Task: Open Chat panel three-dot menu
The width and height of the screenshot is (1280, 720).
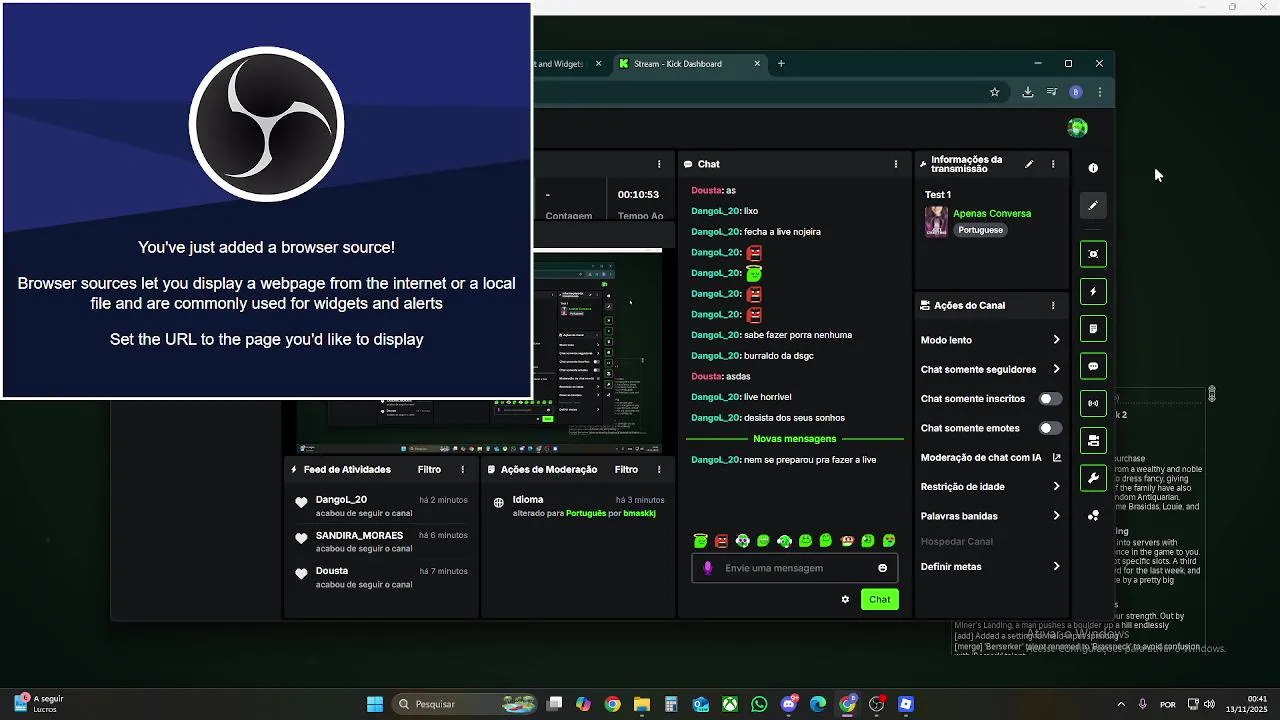Action: pyautogui.click(x=896, y=164)
